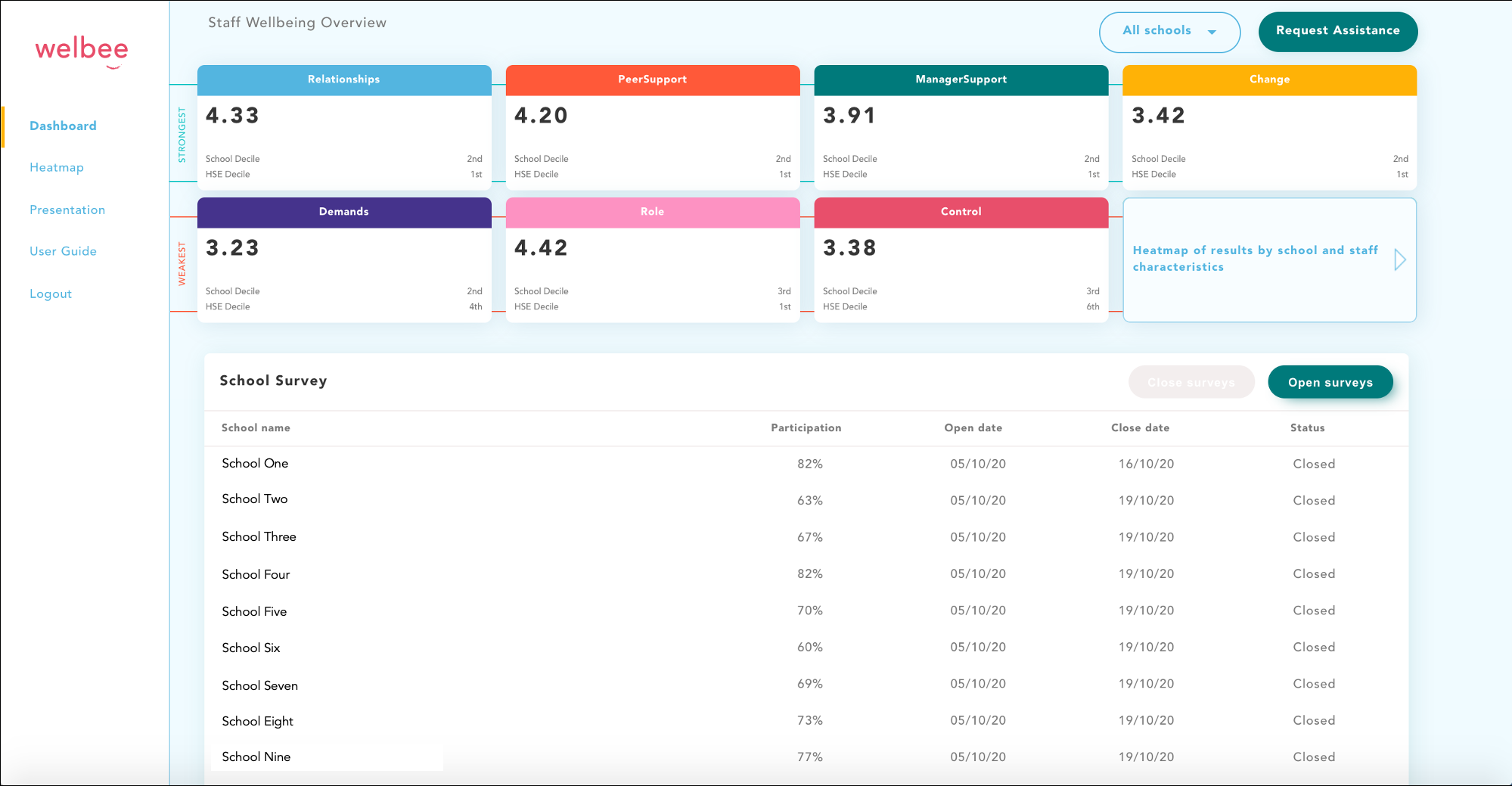Open the ManagerSupport score card

(x=961, y=129)
